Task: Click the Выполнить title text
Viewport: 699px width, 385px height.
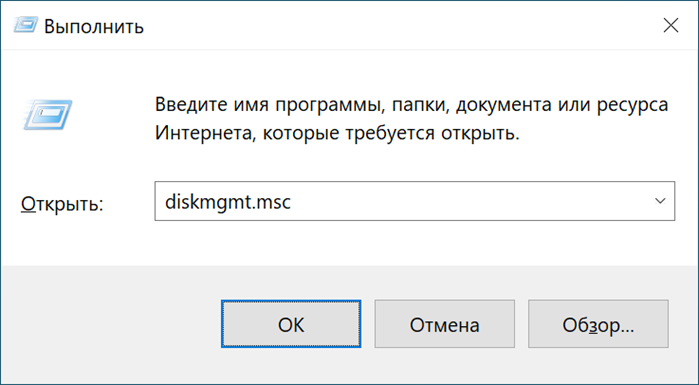Action: [x=94, y=26]
